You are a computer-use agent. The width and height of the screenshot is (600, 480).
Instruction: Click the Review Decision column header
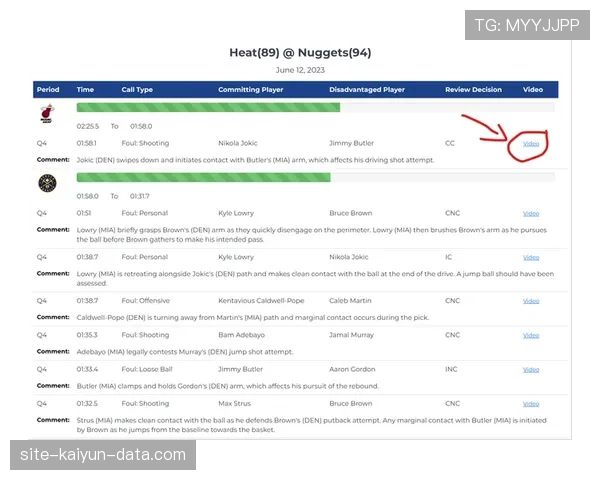tap(473, 90)
